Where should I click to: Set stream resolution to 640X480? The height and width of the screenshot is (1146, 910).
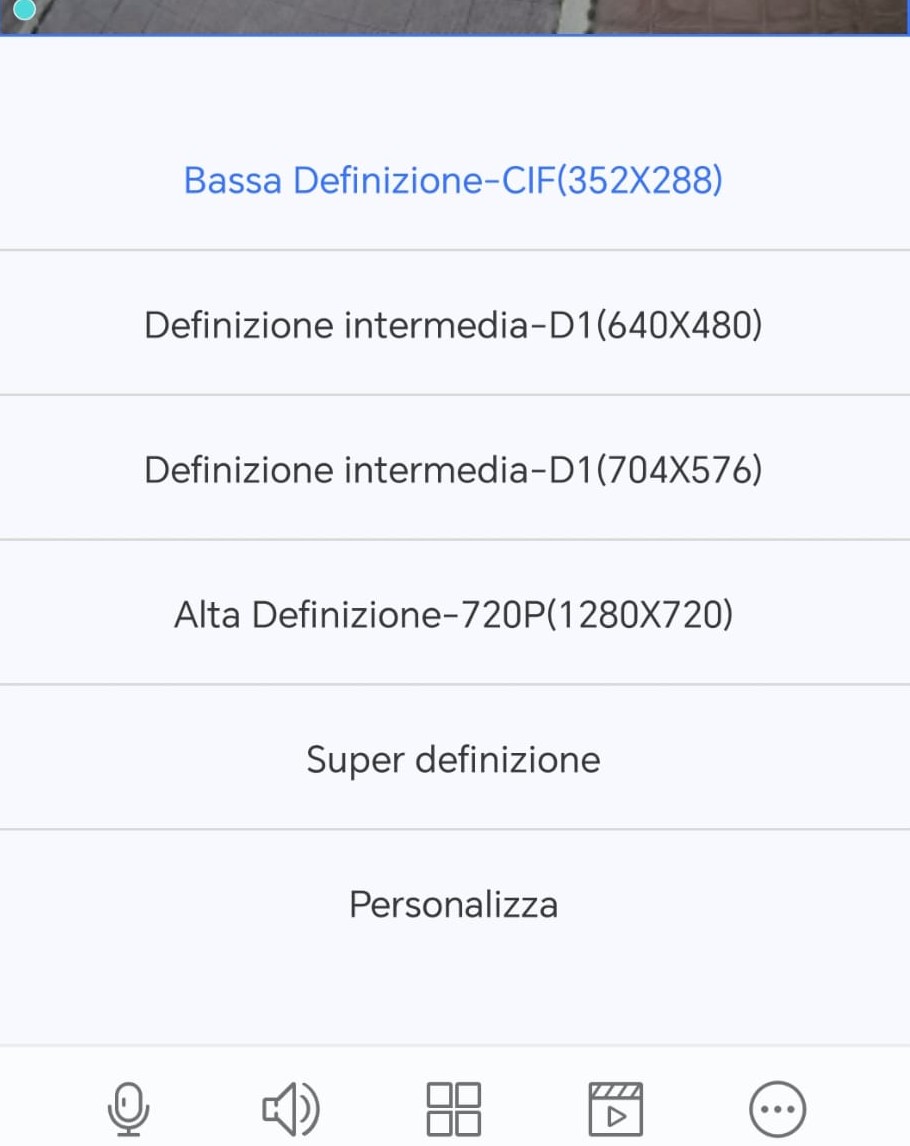click(x=453, y=325)
